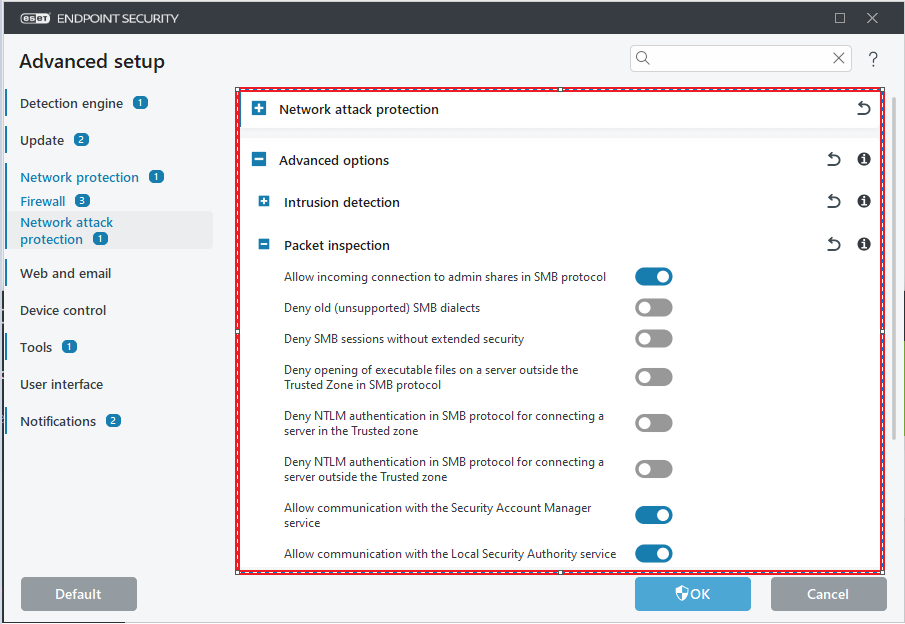The image size is (905, 624).
Task: Click the info icon for Advanced options
Action: point(864,160)
